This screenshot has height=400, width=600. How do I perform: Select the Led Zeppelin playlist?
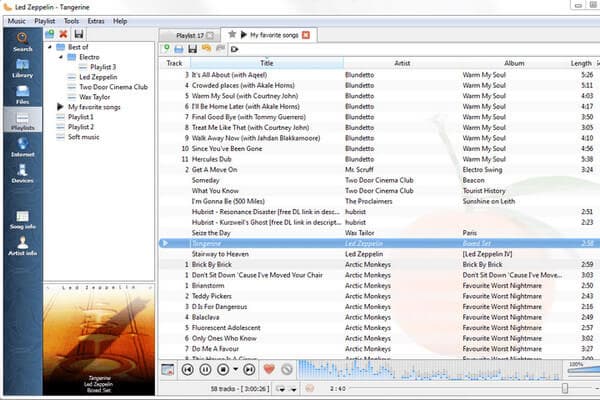[98, 77]
